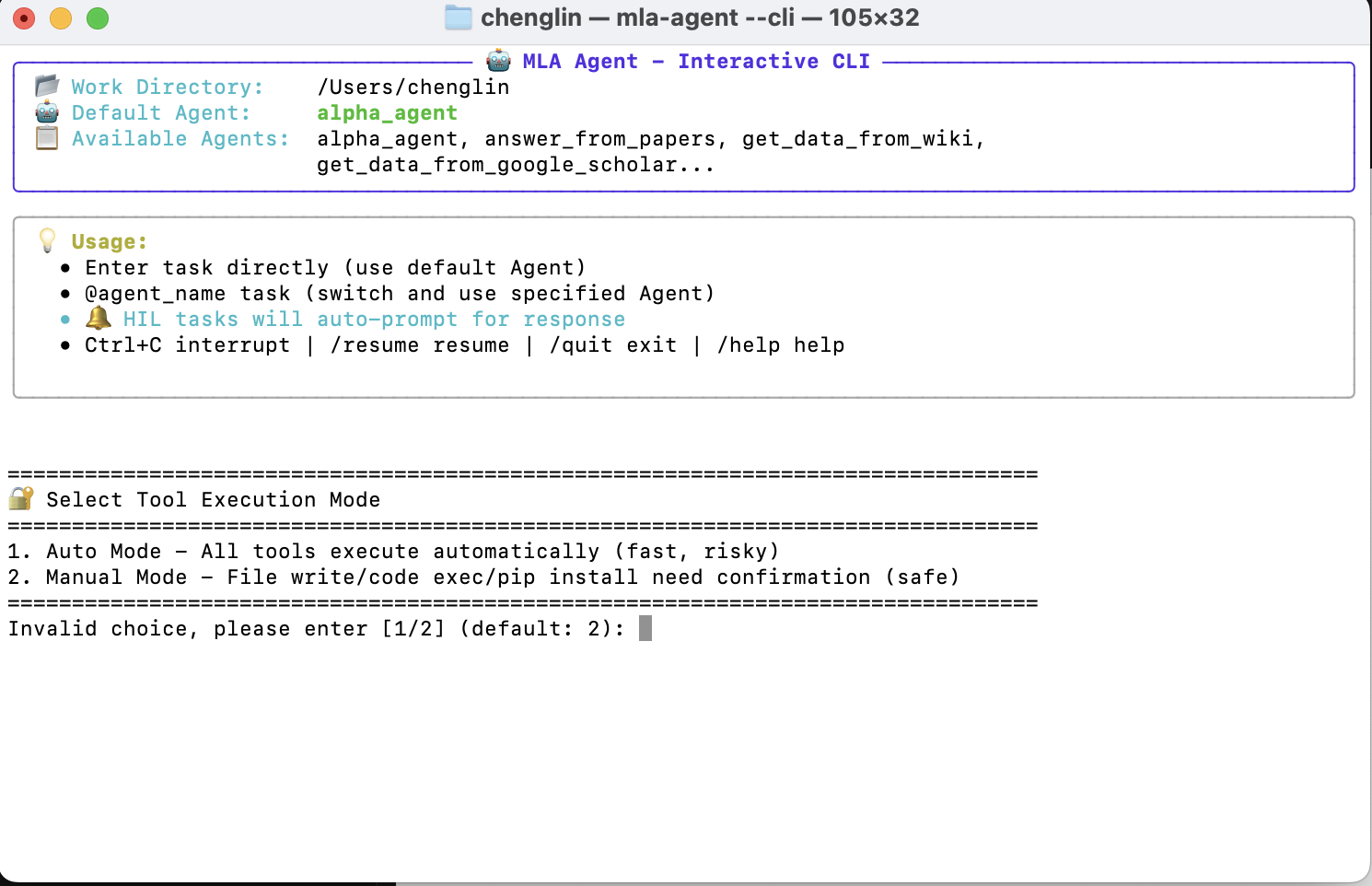Click the 'Available Agents:' label
1372x886 pixels.
point(180,138)
